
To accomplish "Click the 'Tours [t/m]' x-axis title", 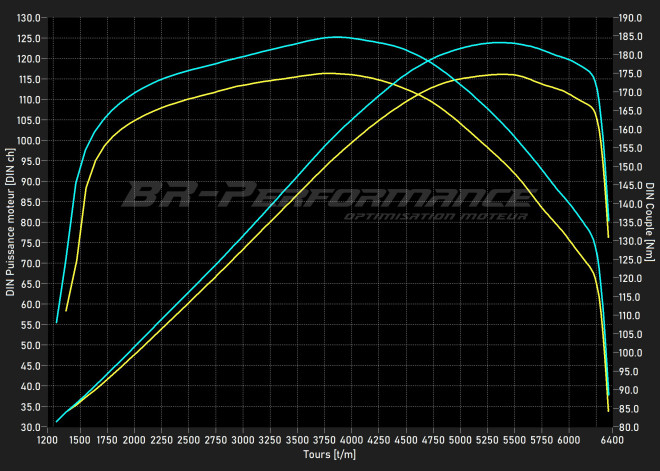I will coord(328,455).
